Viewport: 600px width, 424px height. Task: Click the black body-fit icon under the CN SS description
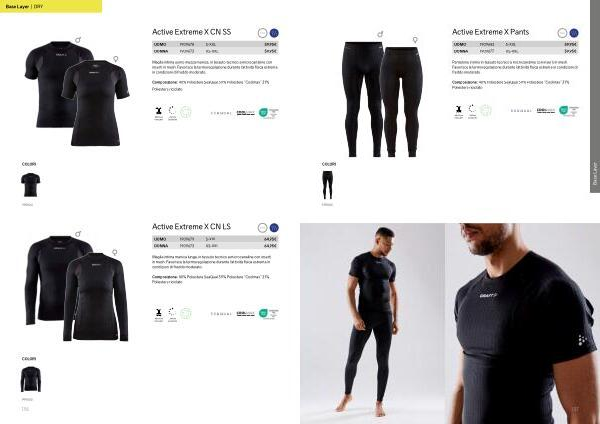158,111
